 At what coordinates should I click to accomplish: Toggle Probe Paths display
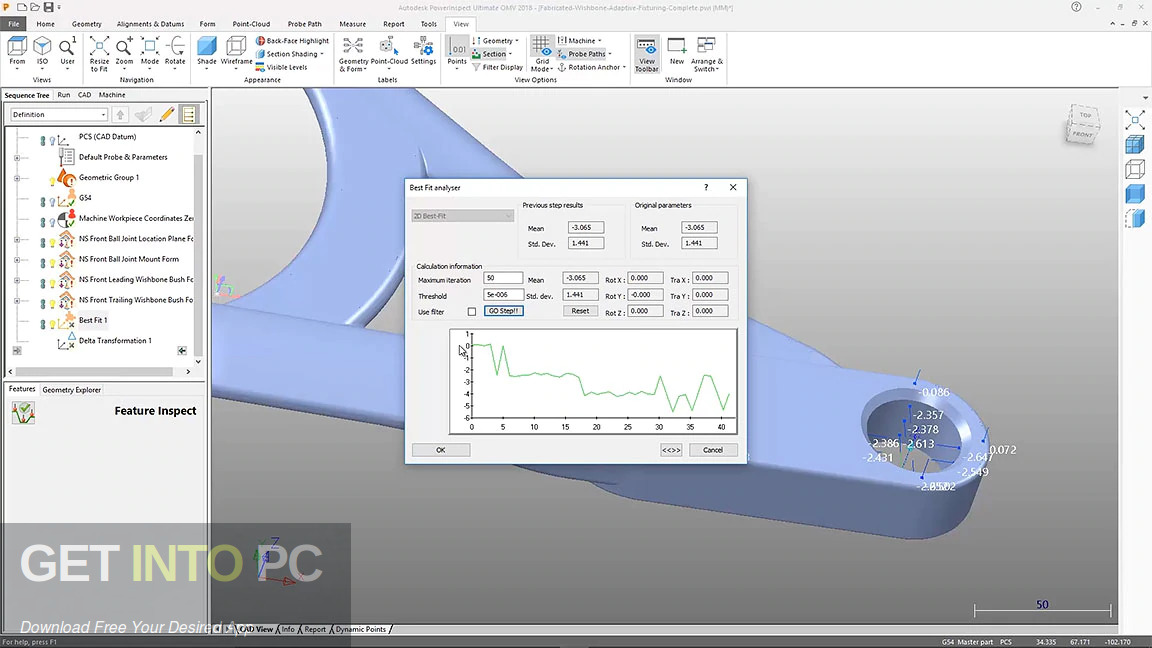point(584,54)
